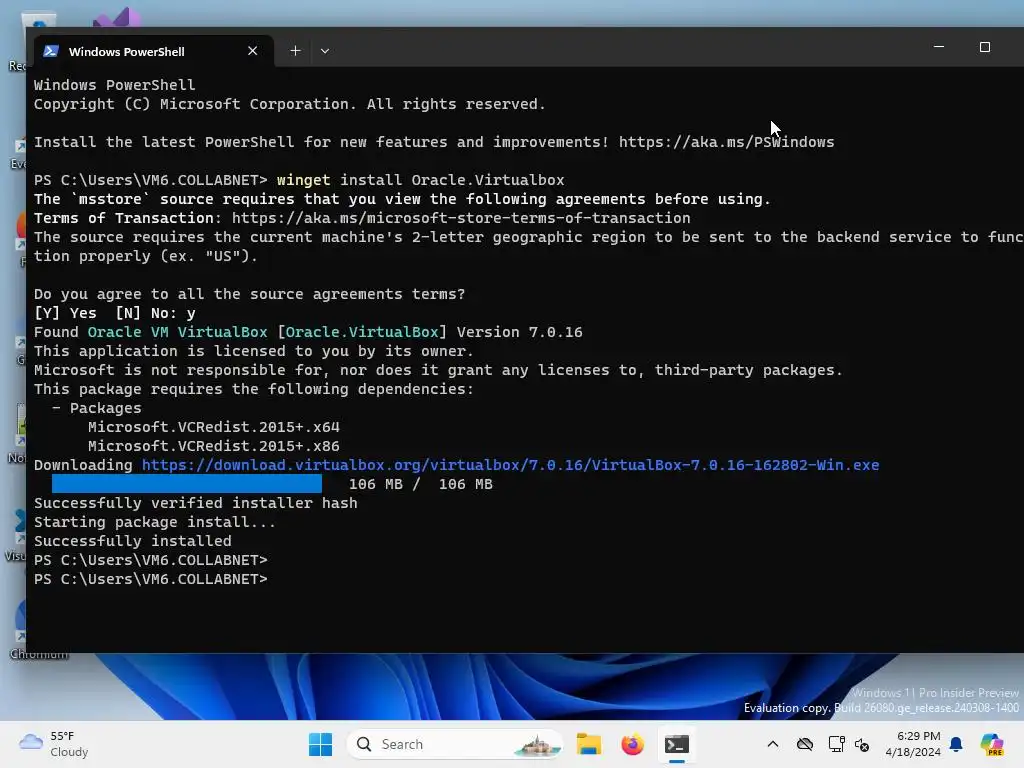Click text 'Microsoft.VCRedist.2015+.x86'
Image resolution: width=1024 pixels, height=768 pixels.
click(214, 446)
